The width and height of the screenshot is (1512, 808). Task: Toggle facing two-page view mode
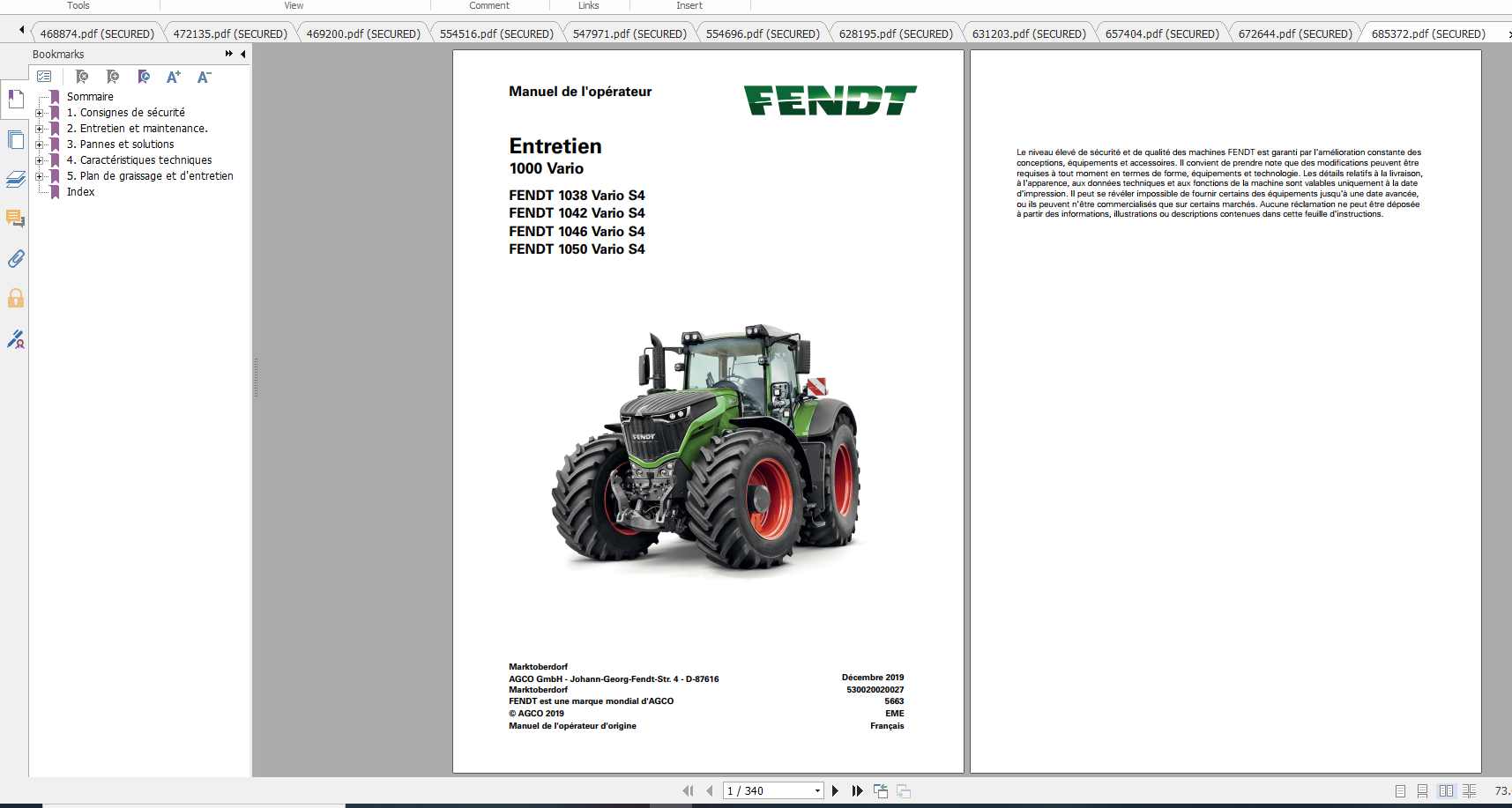click(x=1446, y=791)
